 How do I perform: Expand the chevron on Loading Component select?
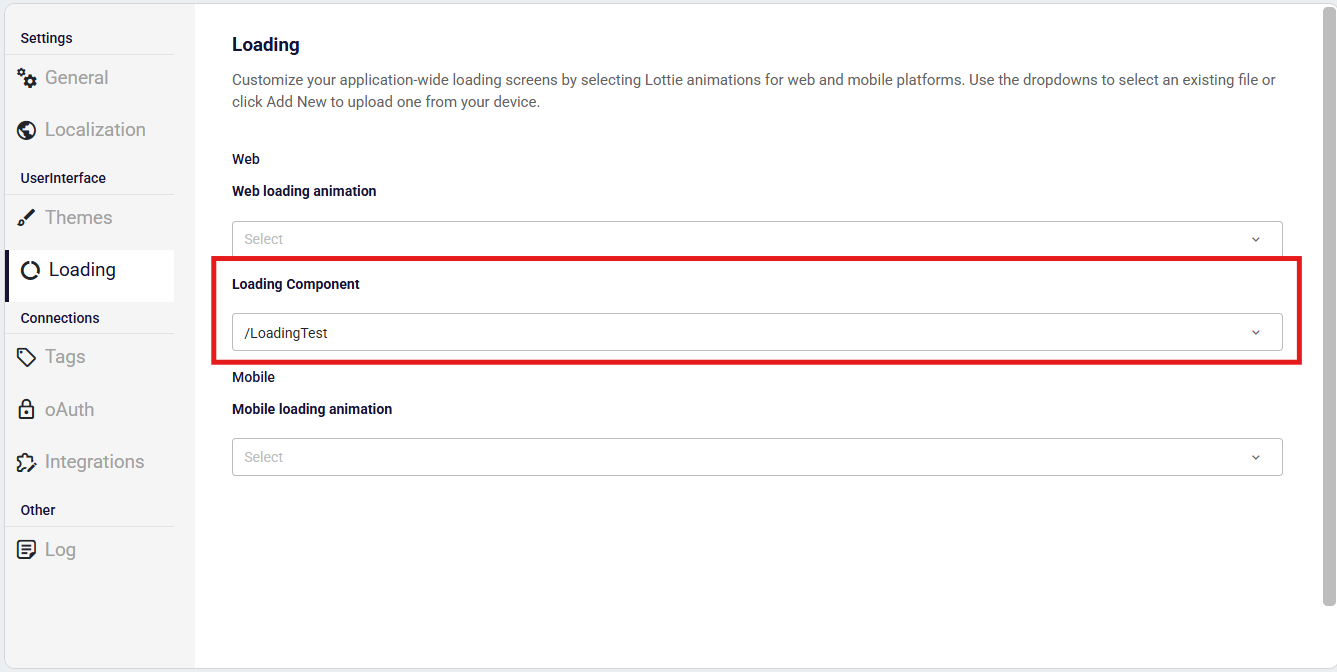coord(1256,333)
